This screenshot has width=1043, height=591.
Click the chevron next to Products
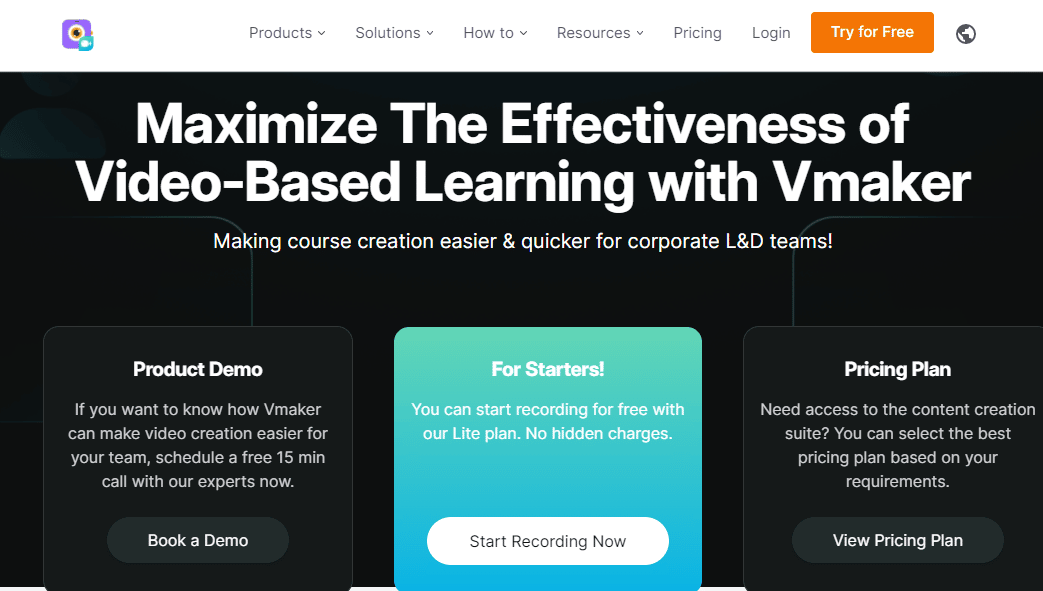321,33
